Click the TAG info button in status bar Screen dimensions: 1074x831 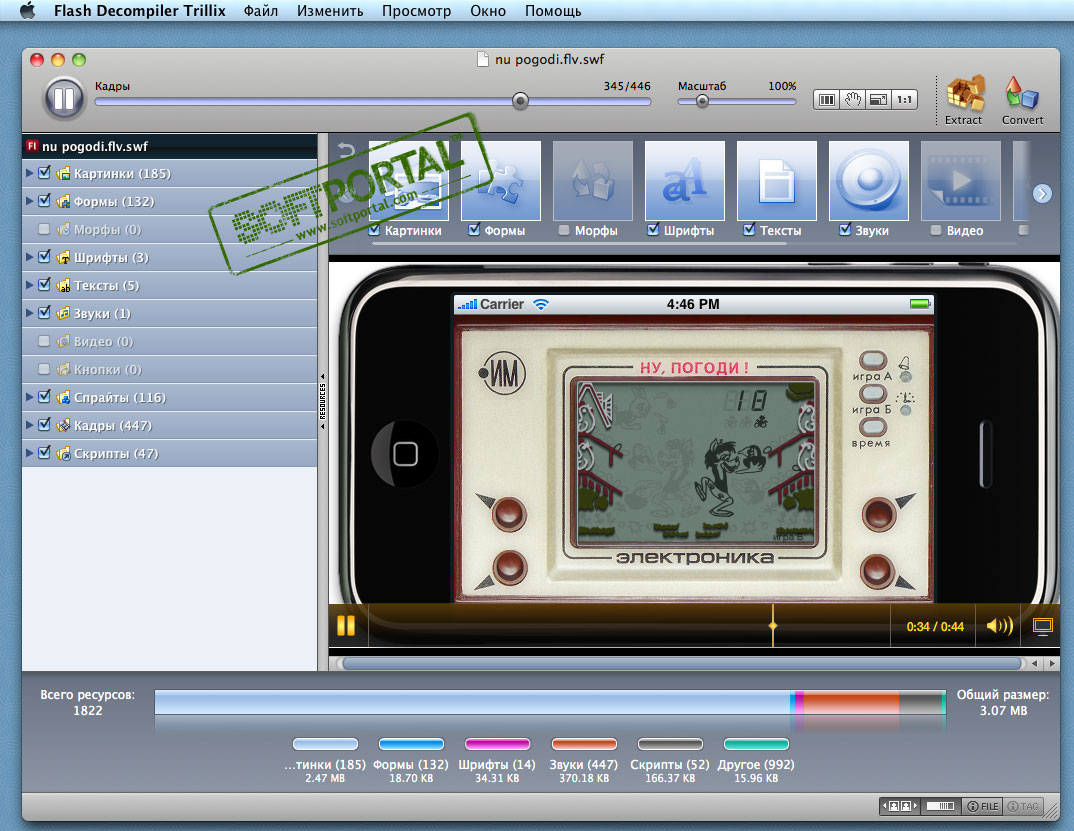click(x=1023, y=806)
